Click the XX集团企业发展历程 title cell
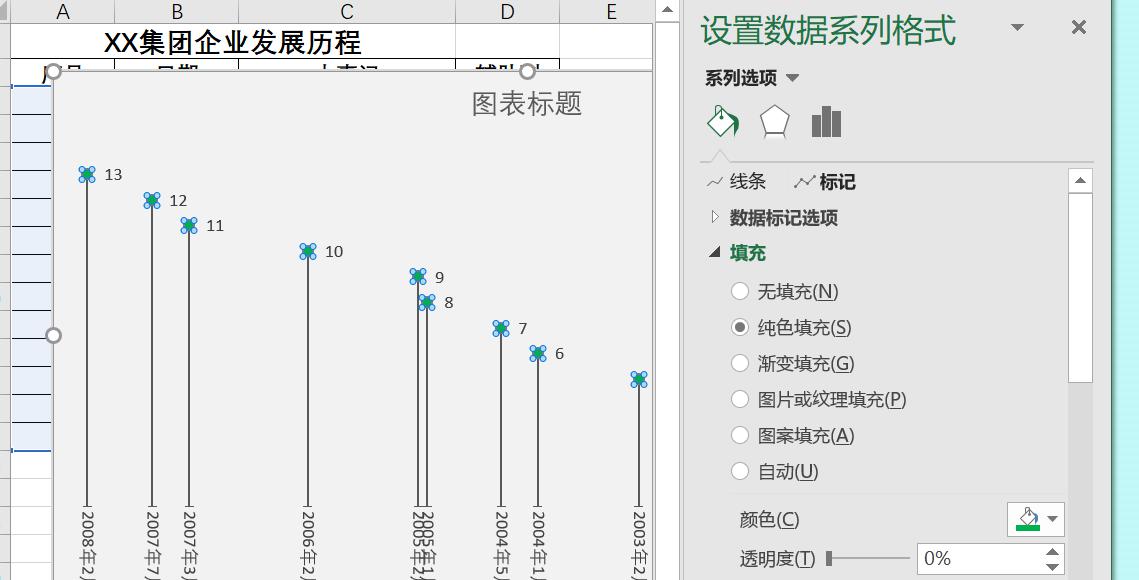Image resolution: width=1139 pixels, height=580 pixels. (x=232, y=42)
